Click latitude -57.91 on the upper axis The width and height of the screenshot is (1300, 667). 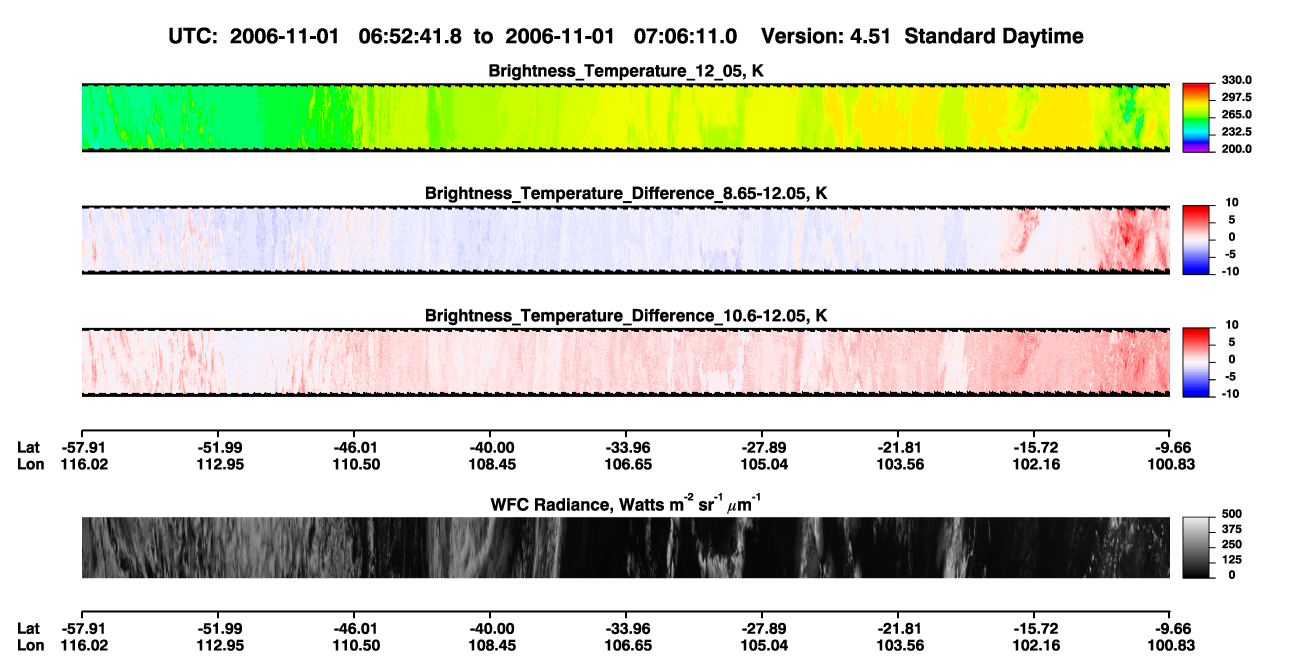click(x=82, y=448)
